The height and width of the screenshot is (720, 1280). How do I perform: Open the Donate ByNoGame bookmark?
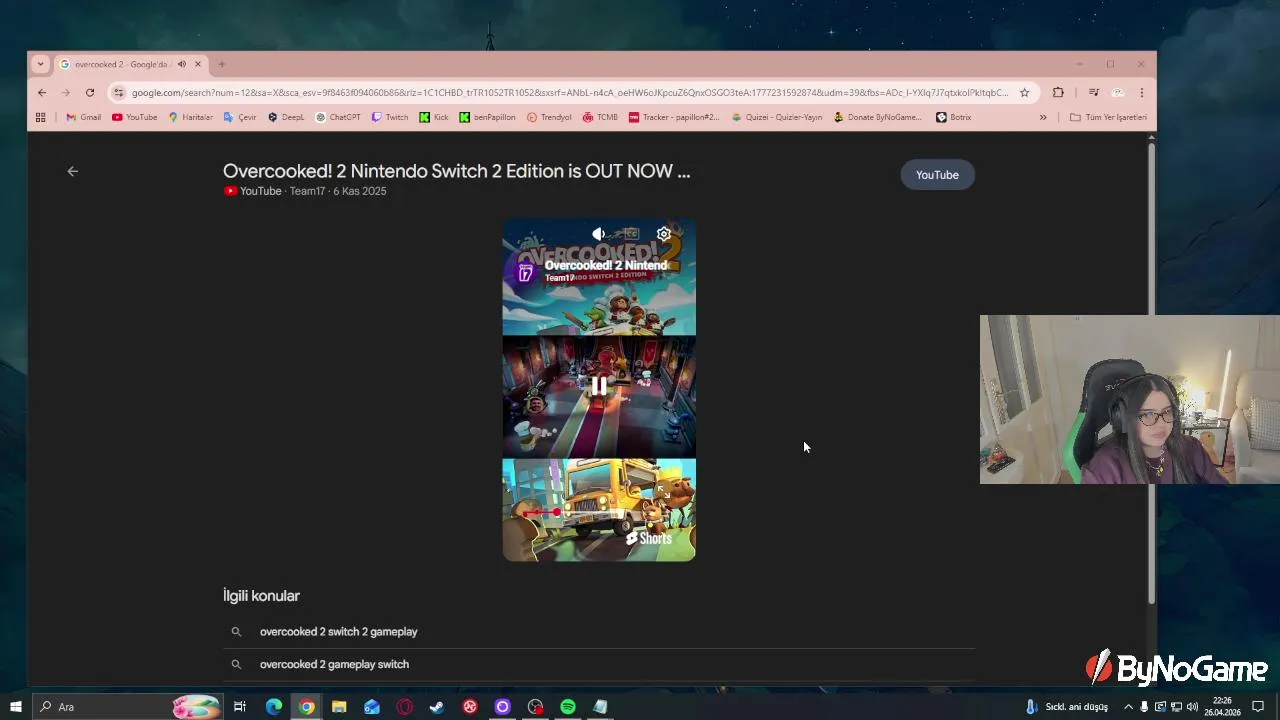point(878,117)
